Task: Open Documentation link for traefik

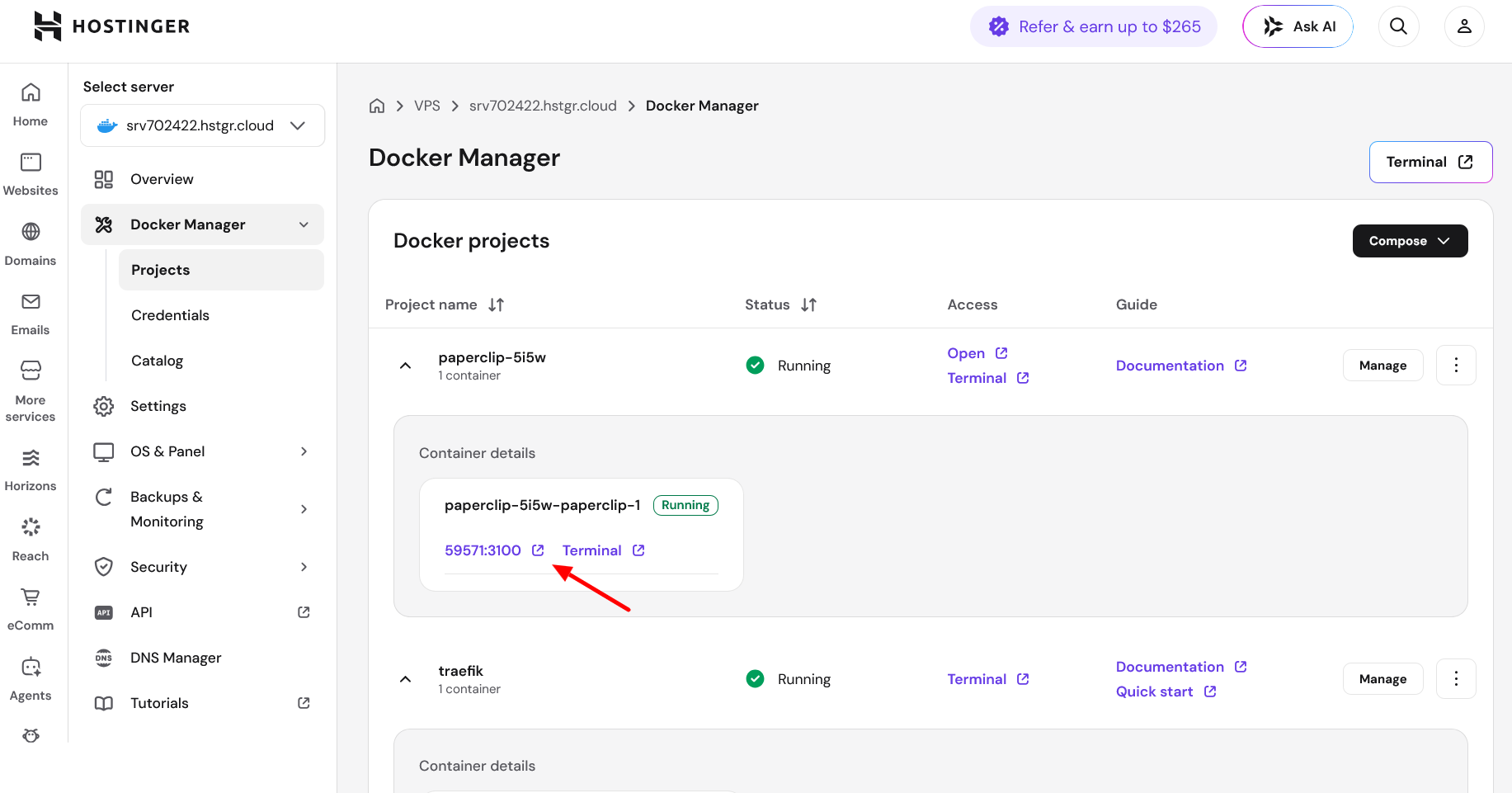Action: point(1181,667)
